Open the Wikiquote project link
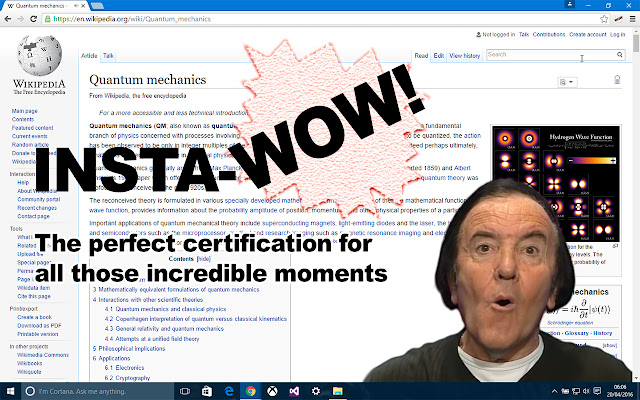Image resolution: width=640 pixels, height=400 pixels. [x=29, y=372]
